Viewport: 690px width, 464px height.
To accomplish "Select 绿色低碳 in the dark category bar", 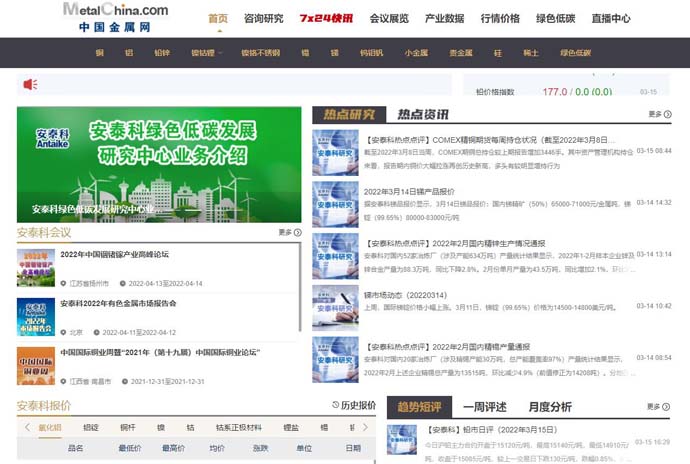I will (x=575, y=53).
